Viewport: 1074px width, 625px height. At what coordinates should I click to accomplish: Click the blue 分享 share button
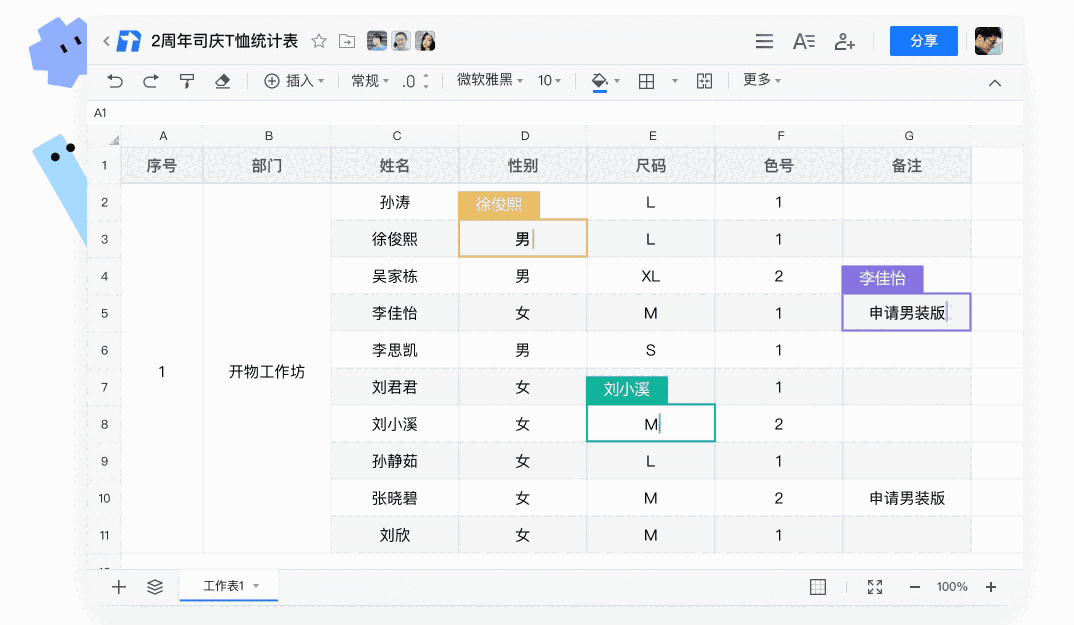point(922,40)
